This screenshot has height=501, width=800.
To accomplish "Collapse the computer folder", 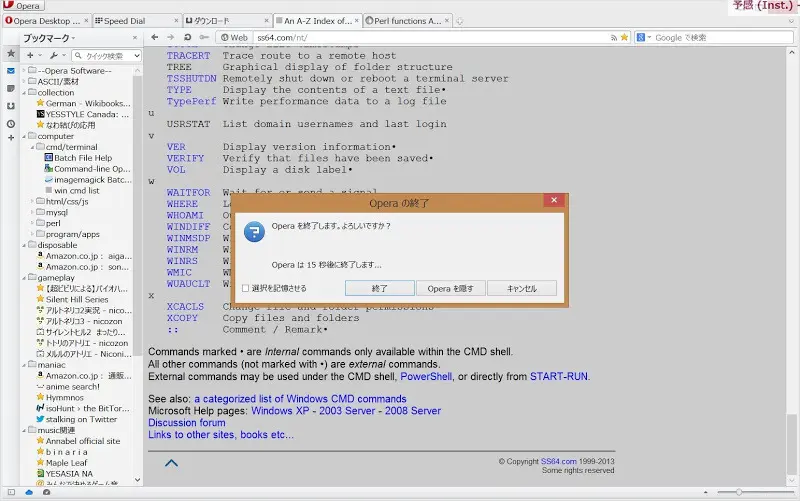I will coord(24,136).
